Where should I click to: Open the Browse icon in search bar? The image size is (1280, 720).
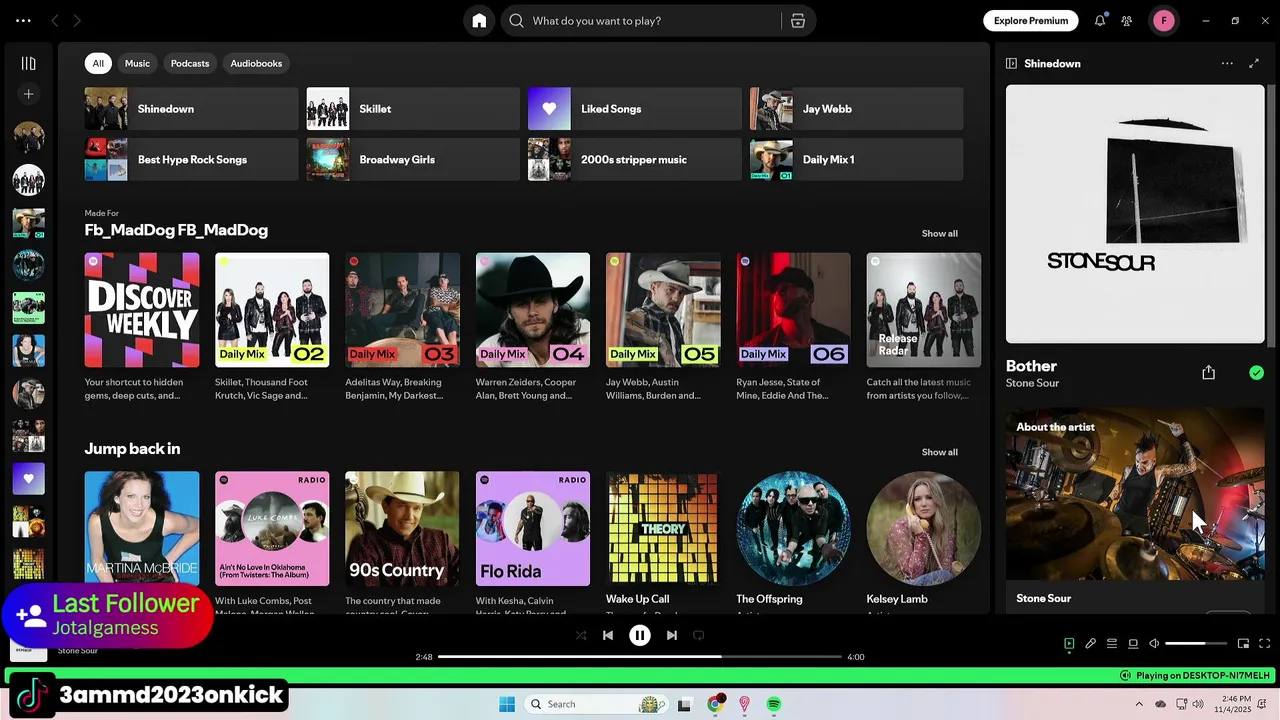pyautogui.click(x=798, y=21)
